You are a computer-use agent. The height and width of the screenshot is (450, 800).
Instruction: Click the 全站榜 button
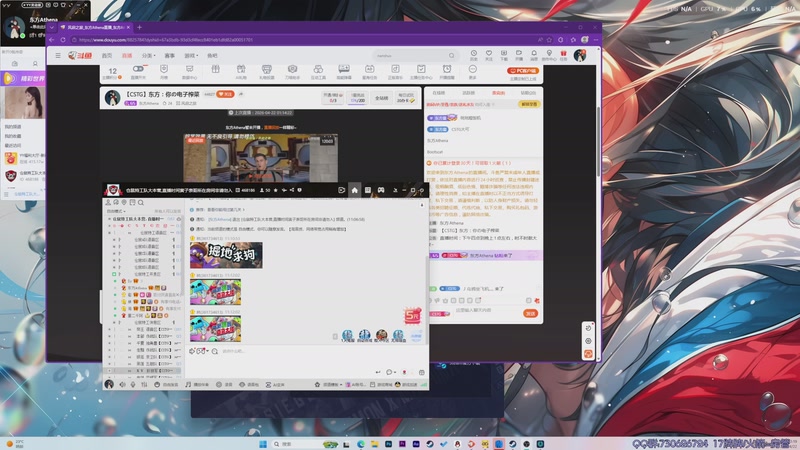pos(382,98)
